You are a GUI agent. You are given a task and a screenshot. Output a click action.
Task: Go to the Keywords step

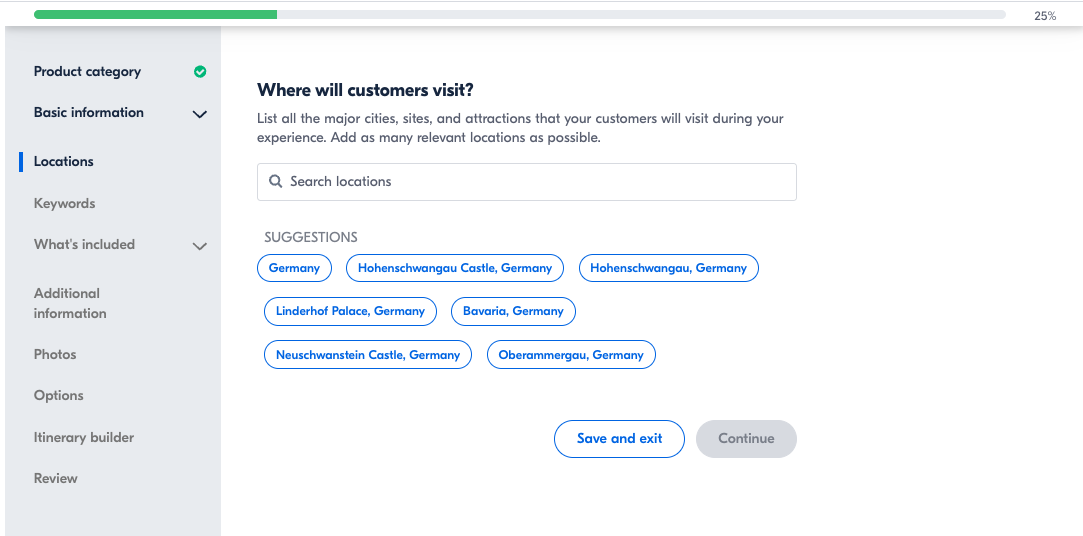point(64,203)
